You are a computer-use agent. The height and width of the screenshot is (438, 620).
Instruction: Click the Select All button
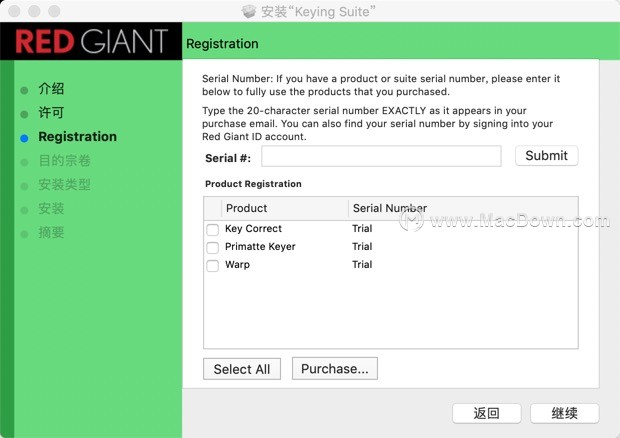click(242, 369)
